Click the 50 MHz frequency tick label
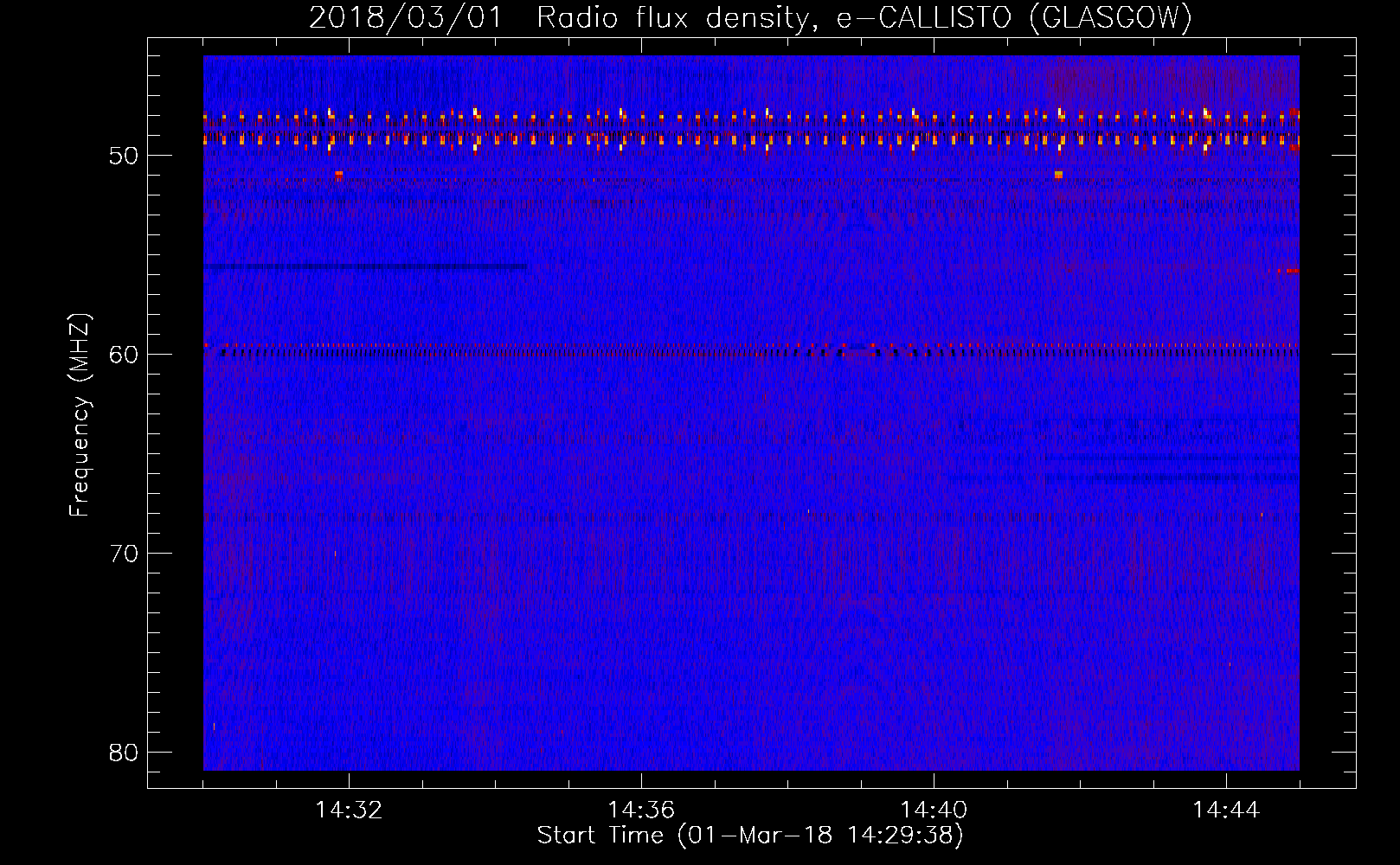Image resolution: width=1400 pixels, height=865 pixels. [x=124, y=156]
